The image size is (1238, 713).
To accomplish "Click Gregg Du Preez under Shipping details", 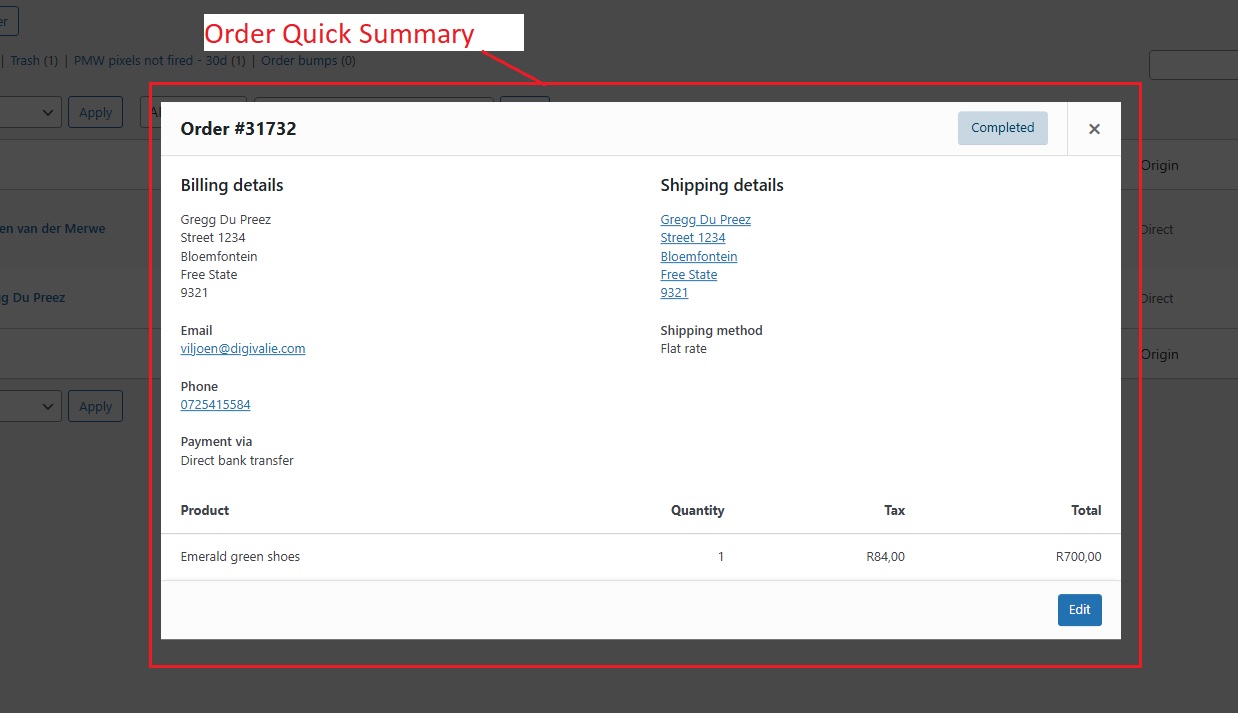I will coord(705,220).
